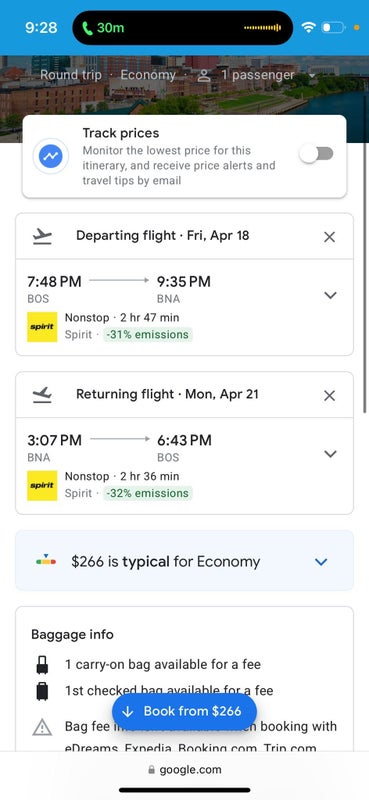Tap the Track prices graph icon

pyautogui.click(x=51, y=157)
